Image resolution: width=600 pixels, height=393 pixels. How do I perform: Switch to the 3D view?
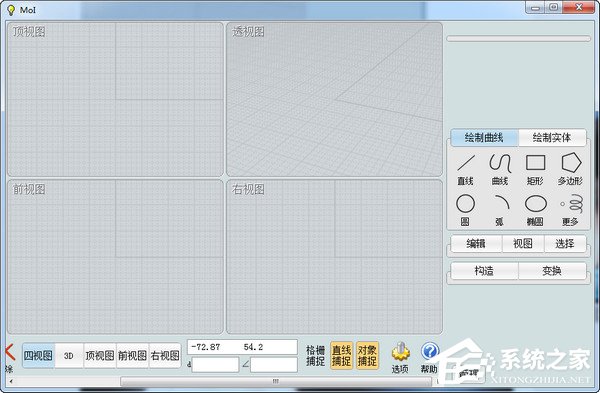69,355
